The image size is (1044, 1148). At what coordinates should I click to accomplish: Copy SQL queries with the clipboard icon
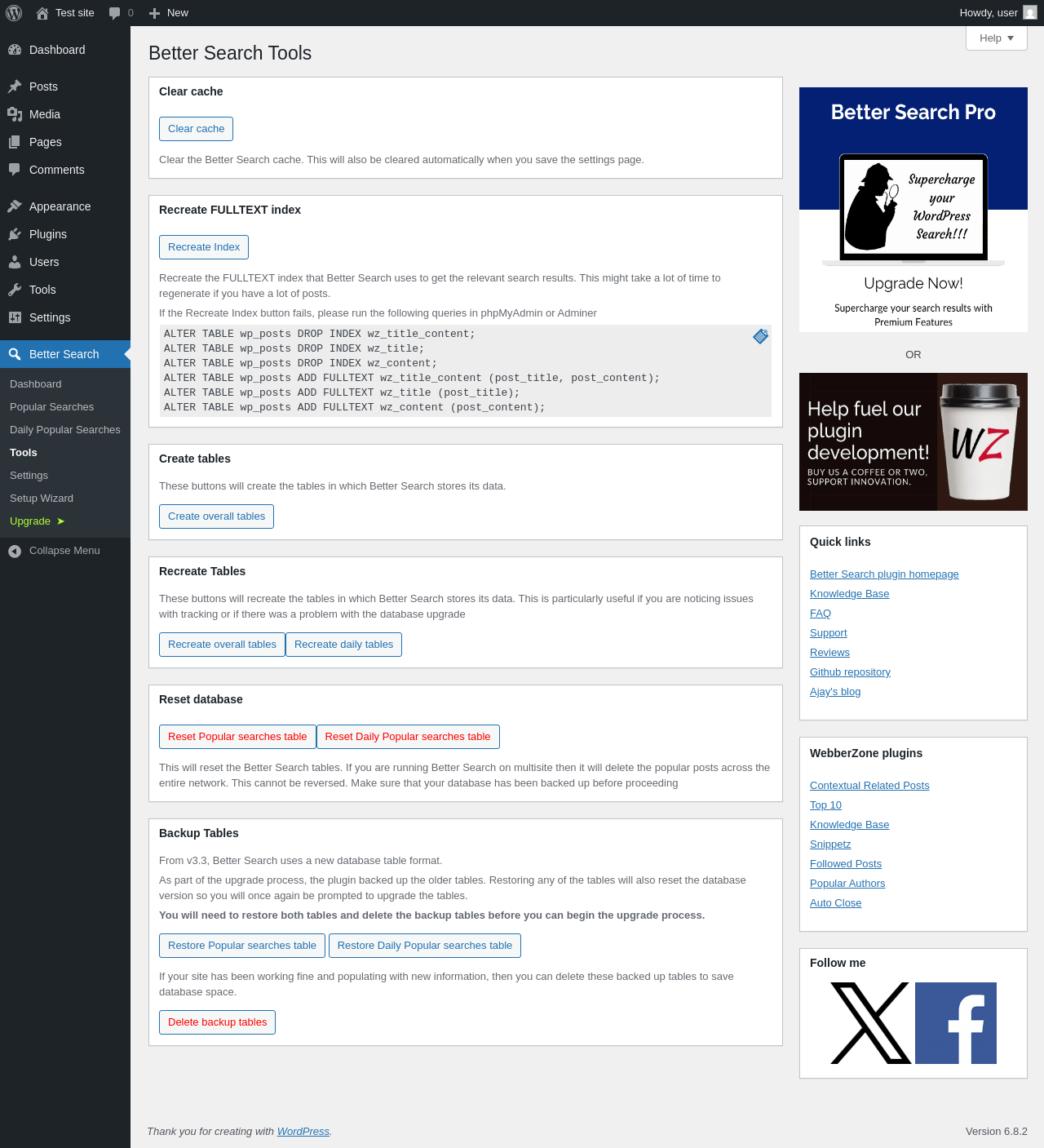[x=760, y=336]
